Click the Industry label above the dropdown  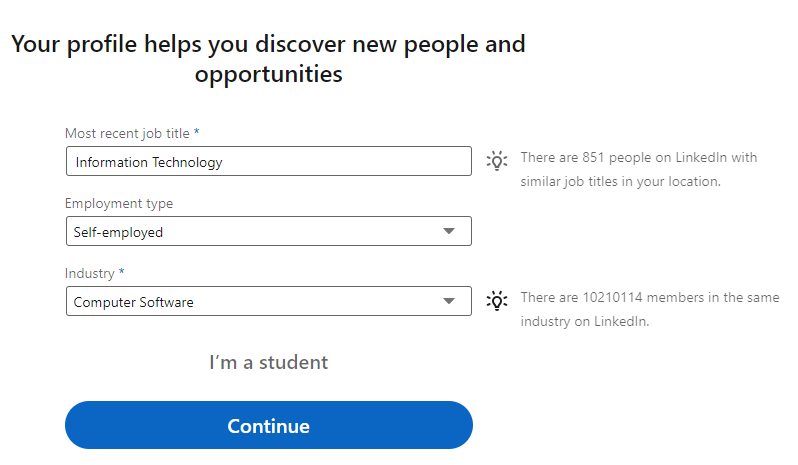point(89,273)
